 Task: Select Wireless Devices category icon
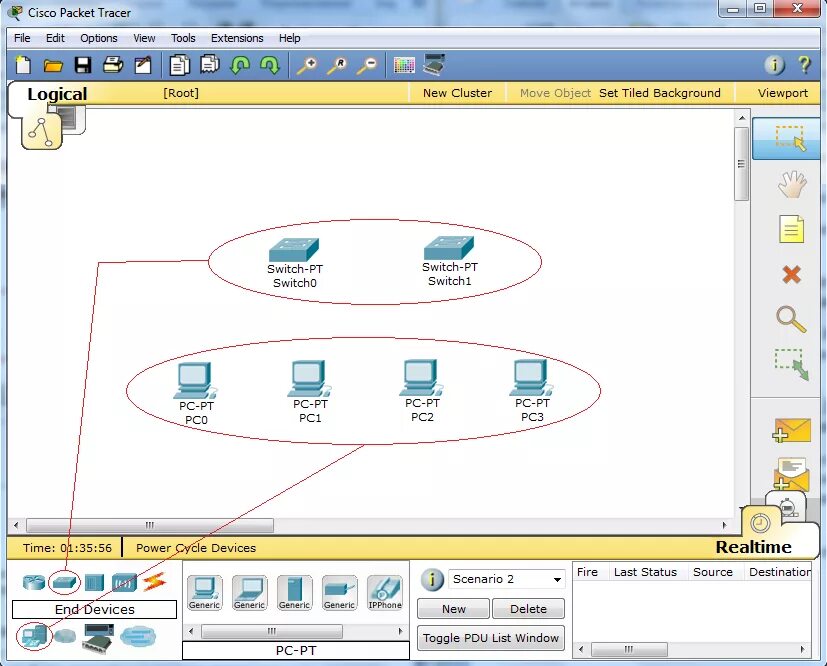[124, 582]
